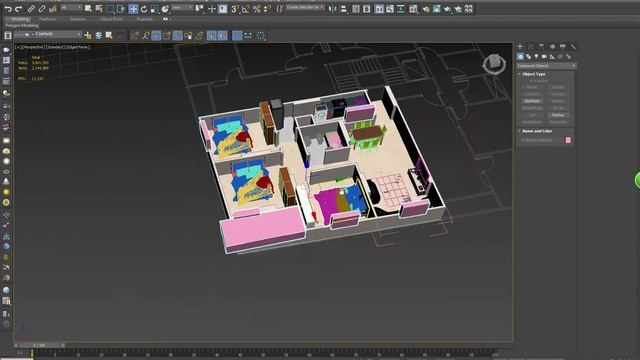Open the Modify command panel tab
This screenshot has height=360, width=640.
click(x=531, y=47)
